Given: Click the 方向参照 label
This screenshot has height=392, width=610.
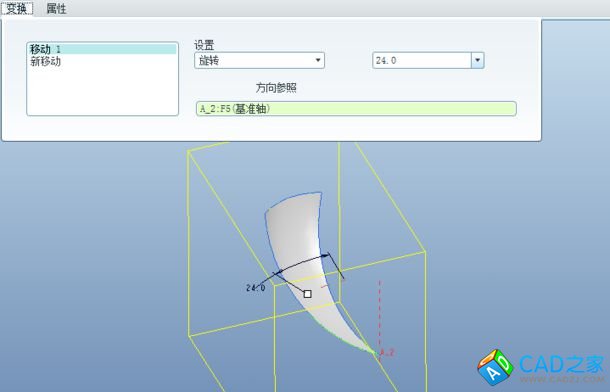Looking at the screenshot, I should (x=276, y=88).
